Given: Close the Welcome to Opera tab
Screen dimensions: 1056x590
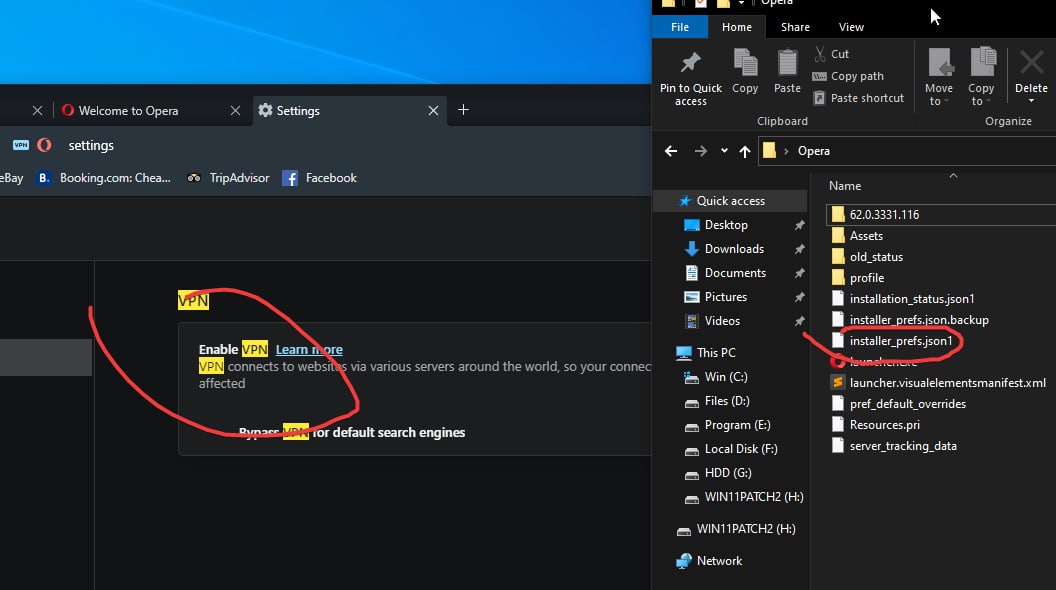Looking at the screenshot, I should pos(235,110).
